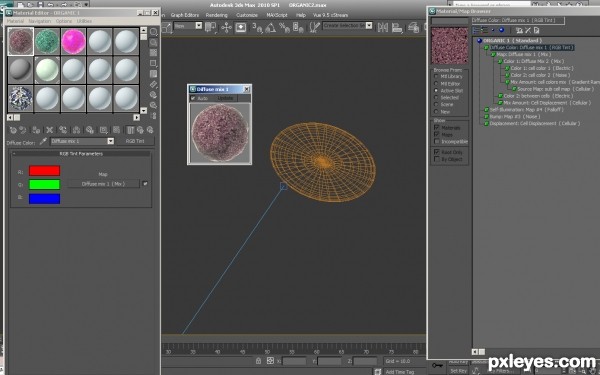
Task: Click Selection Lock toggle in status bar
Action: [x=258, y=361]
